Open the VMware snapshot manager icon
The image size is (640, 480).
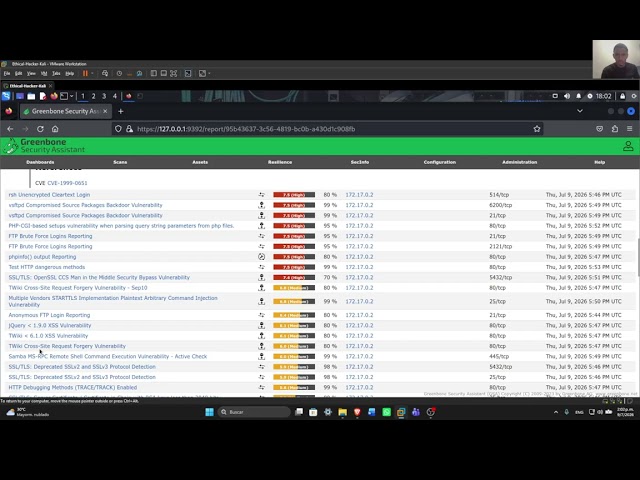point(140,73)
